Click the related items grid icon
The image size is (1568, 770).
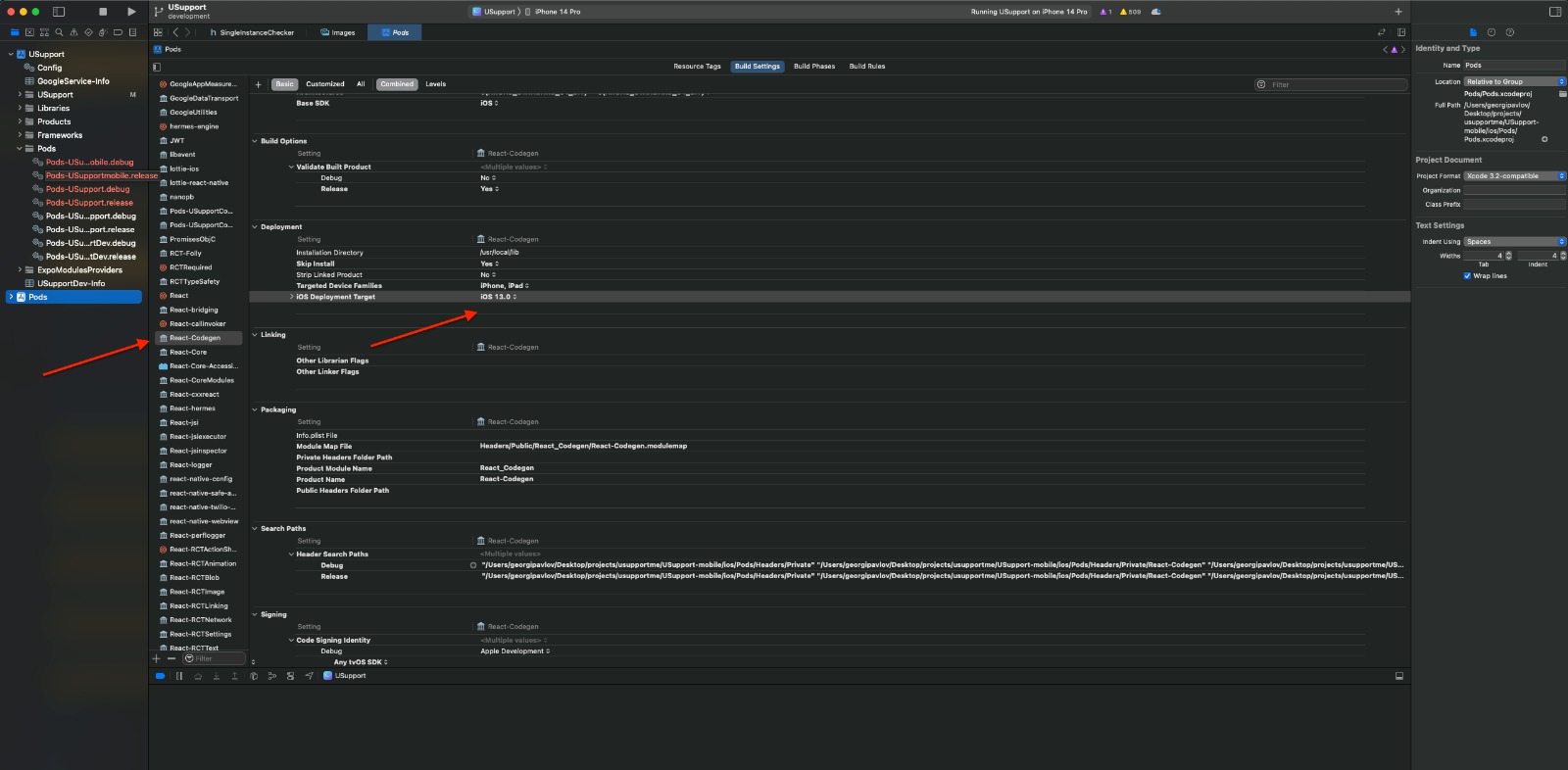click(x=158, y=32)
